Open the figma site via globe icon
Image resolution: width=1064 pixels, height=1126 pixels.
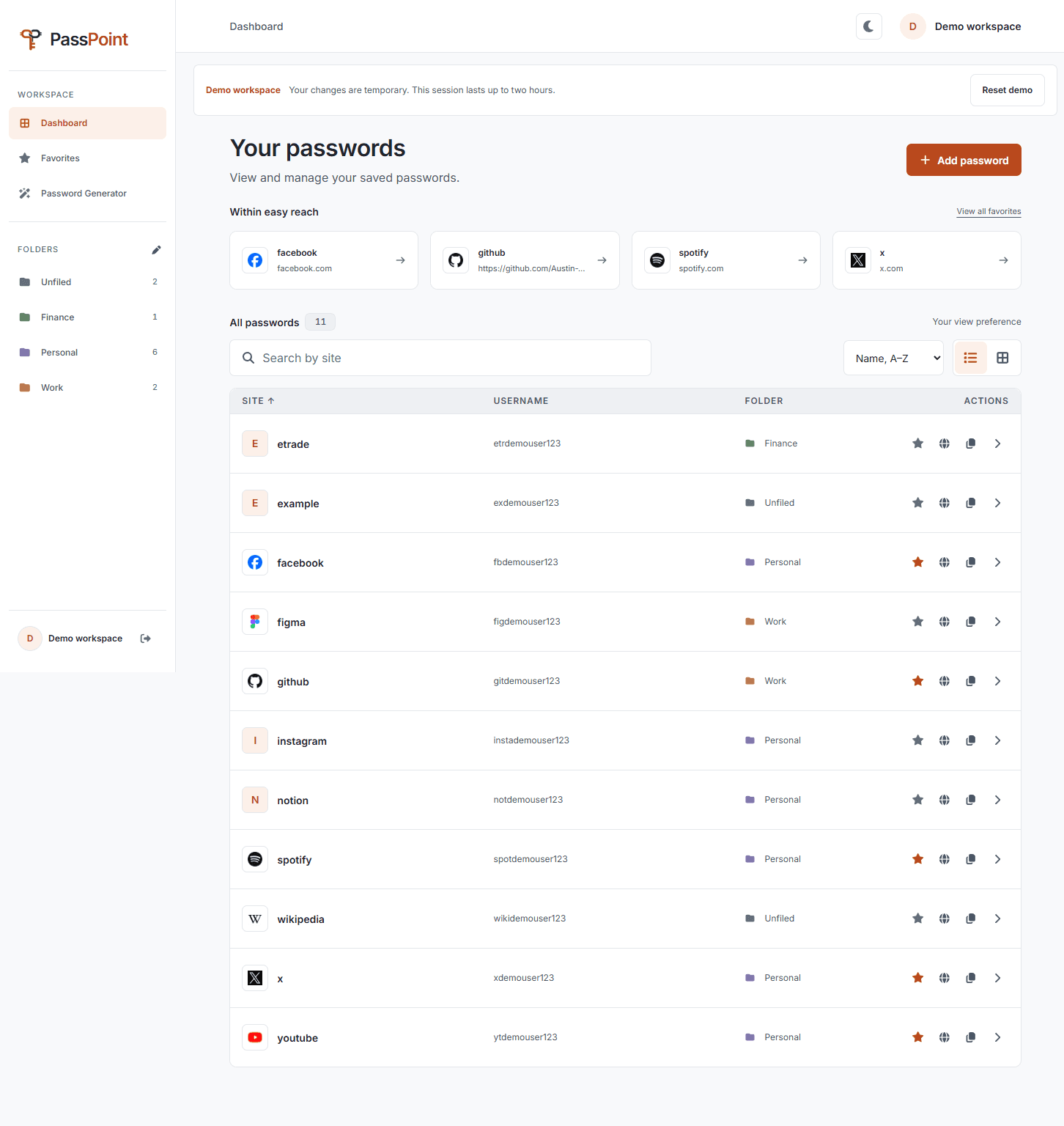(x=945, y=622)
